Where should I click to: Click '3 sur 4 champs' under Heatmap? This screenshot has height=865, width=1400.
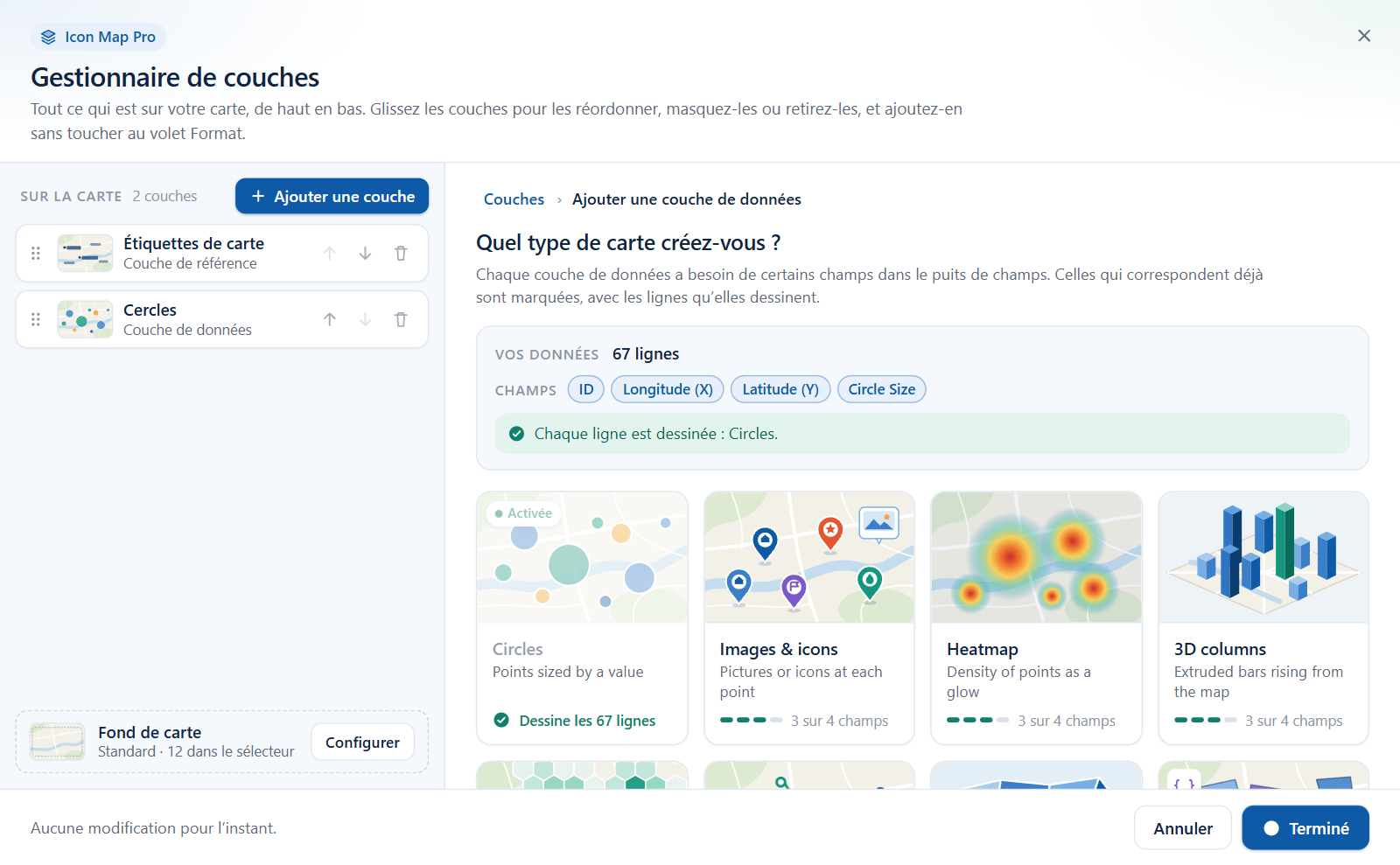coord(1067,722)
